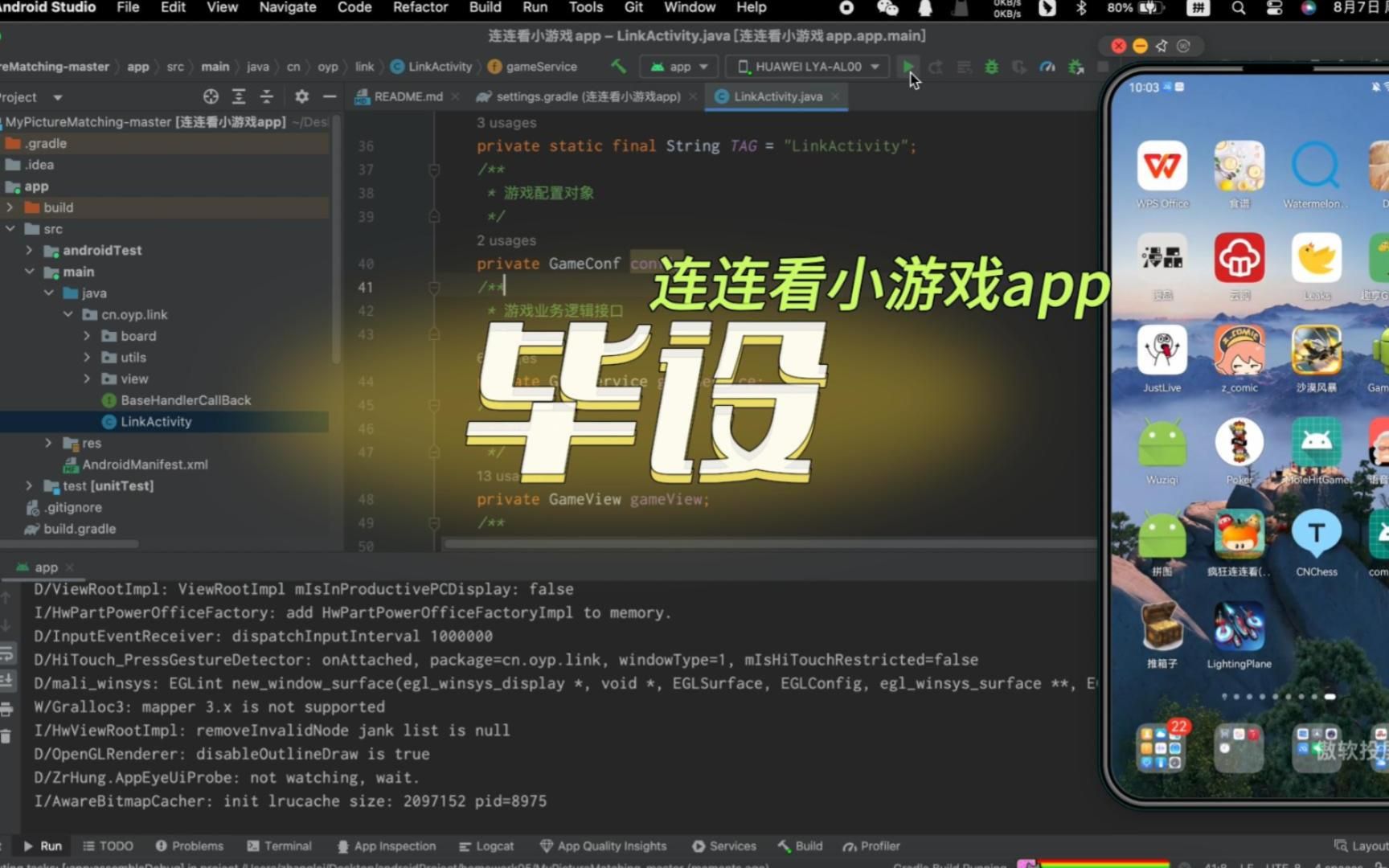Viewport: 1389px width, 868px height.
Task: Open the Profiler via the gauge toolbar icon
Action: (x=1047, y=67)
